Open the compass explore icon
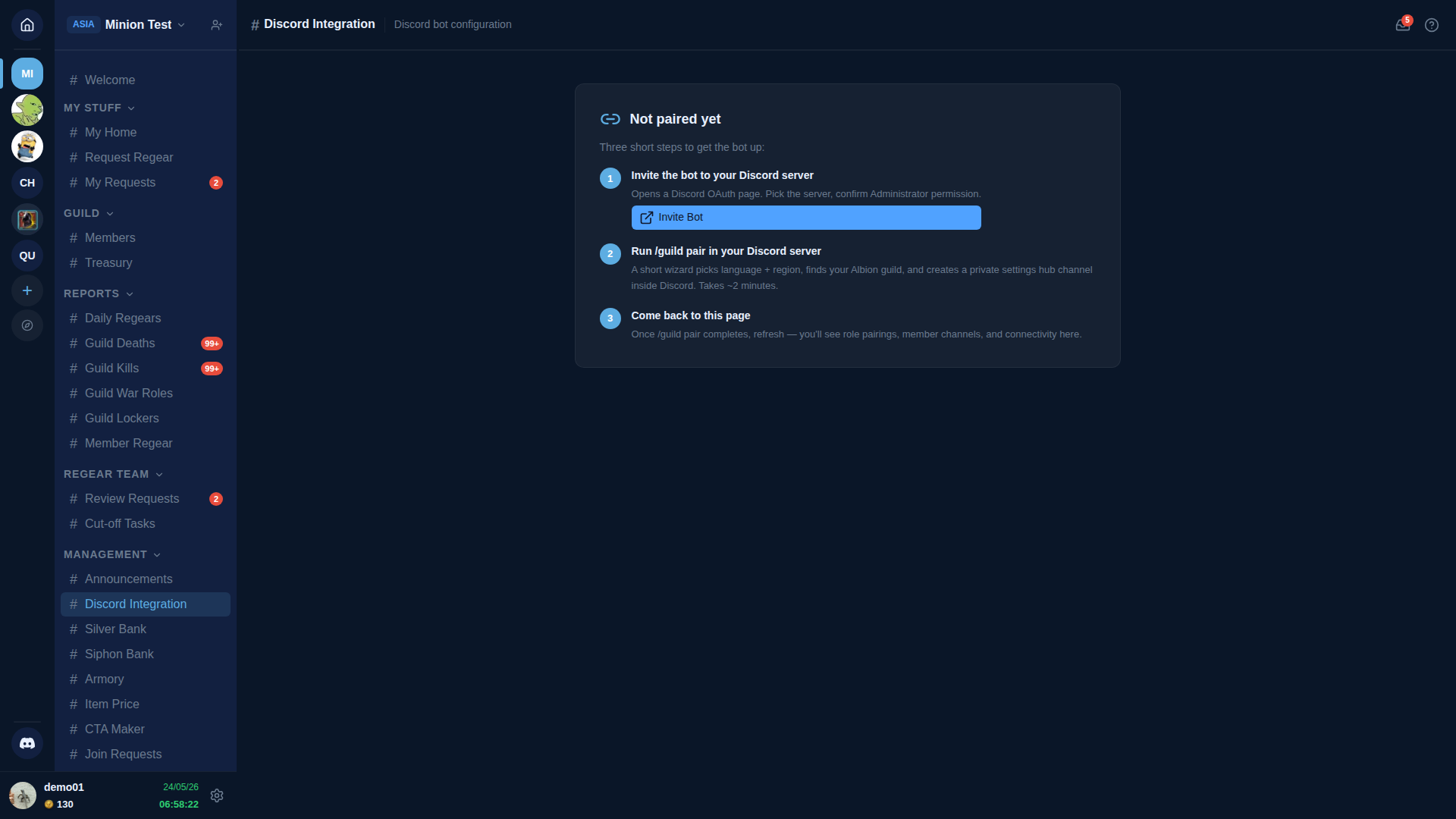 point(27,325)
